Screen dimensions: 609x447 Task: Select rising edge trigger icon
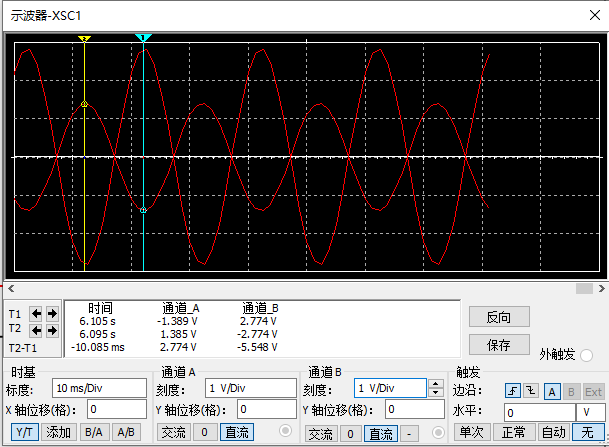512,391
